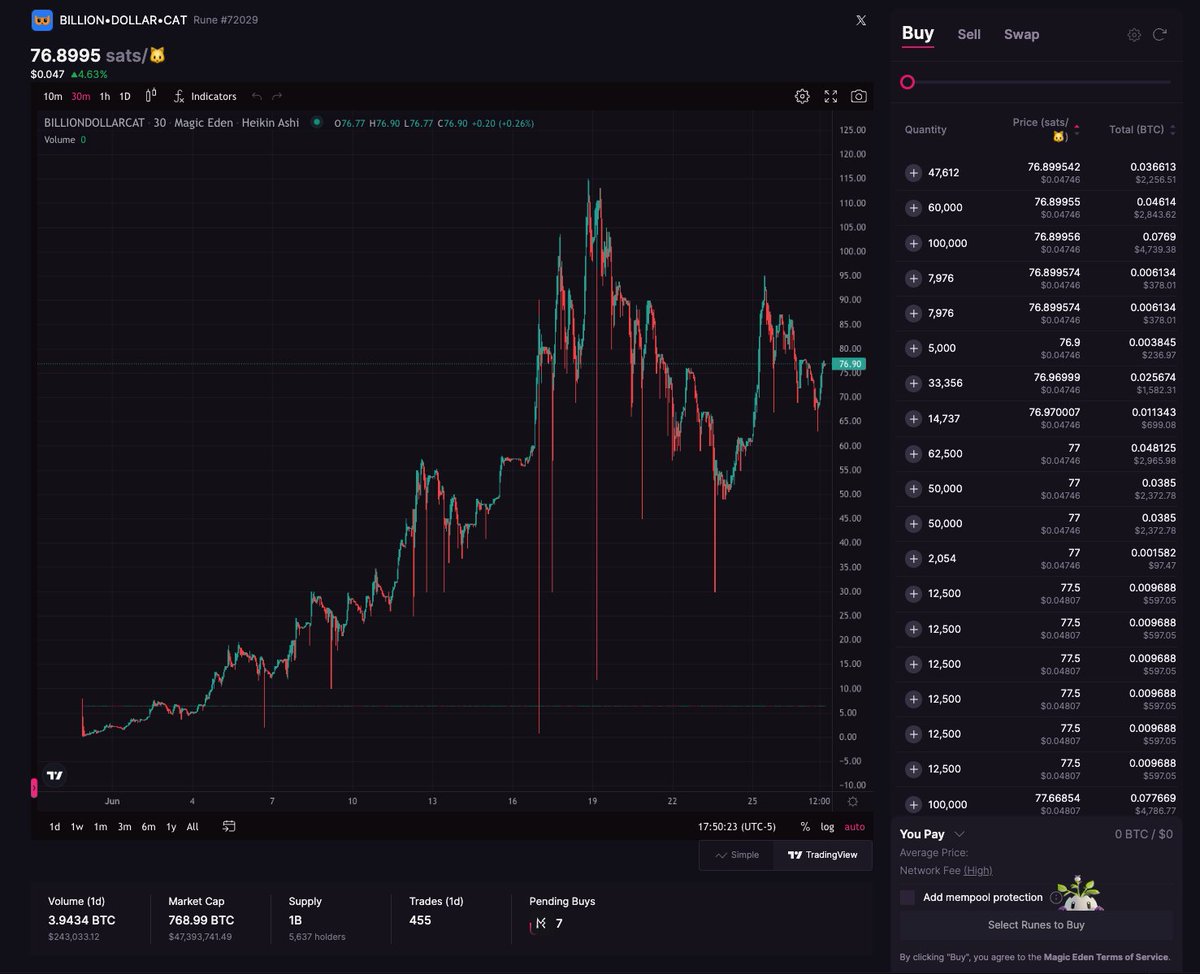Set chart range to 1y
The height and width of the screenshot is (974, 1200).
[171, 827]
